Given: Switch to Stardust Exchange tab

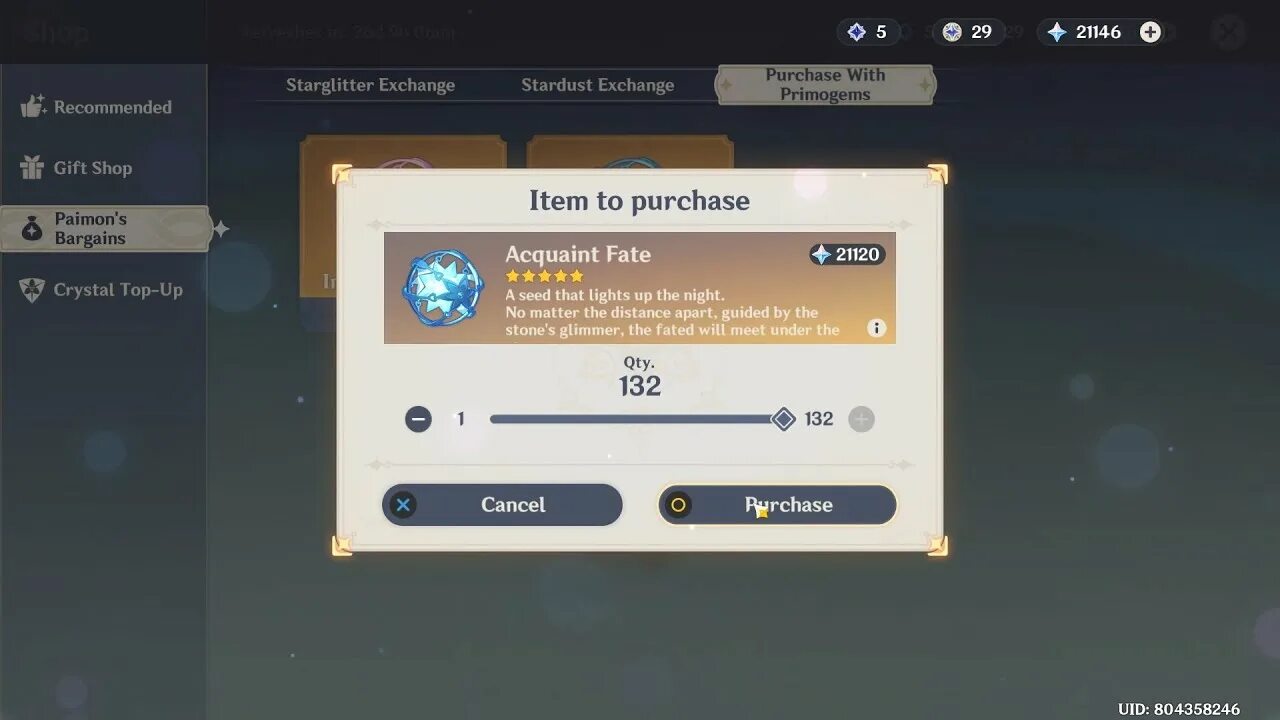Looking at the screenshot, I should (x=597, y=85).
